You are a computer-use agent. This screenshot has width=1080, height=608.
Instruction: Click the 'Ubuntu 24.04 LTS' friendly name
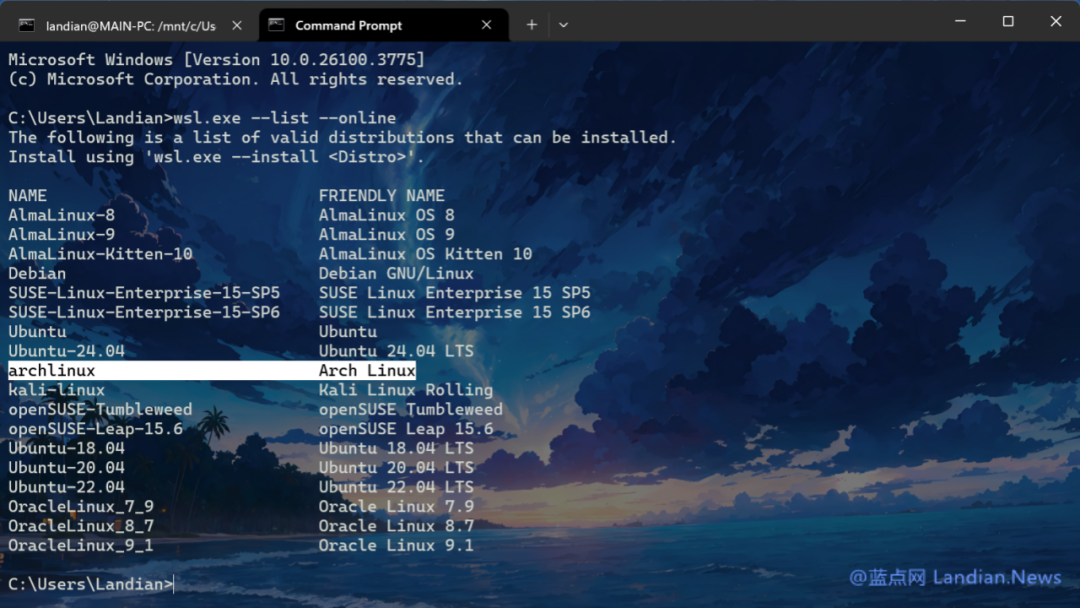(x=396, y=351)
